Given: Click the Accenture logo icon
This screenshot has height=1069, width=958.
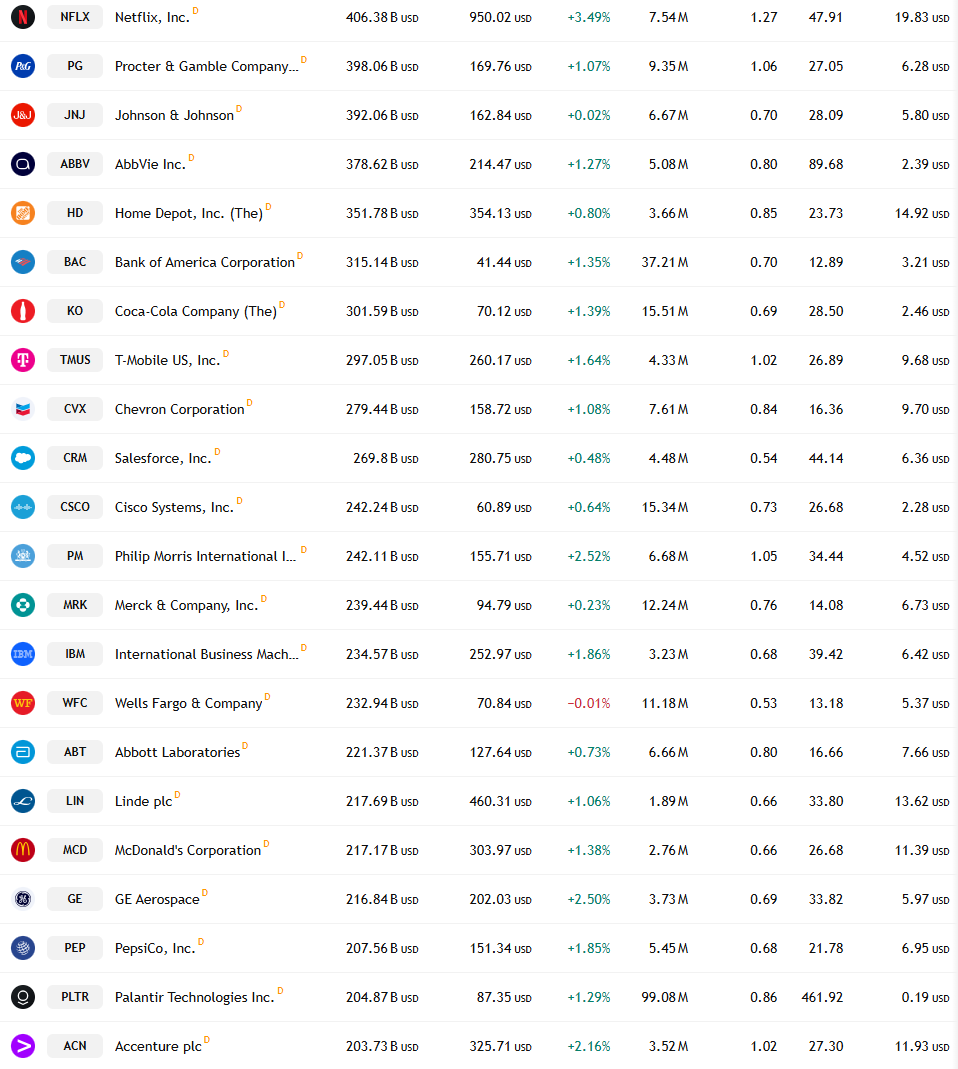Looking at the screenshot, I should pyautogui.click(x=23, y=1046).
